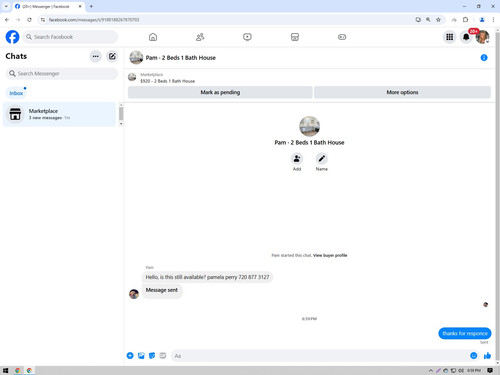Click the Name pencil edit icon

pyautogui.click(x=321, y=159)
